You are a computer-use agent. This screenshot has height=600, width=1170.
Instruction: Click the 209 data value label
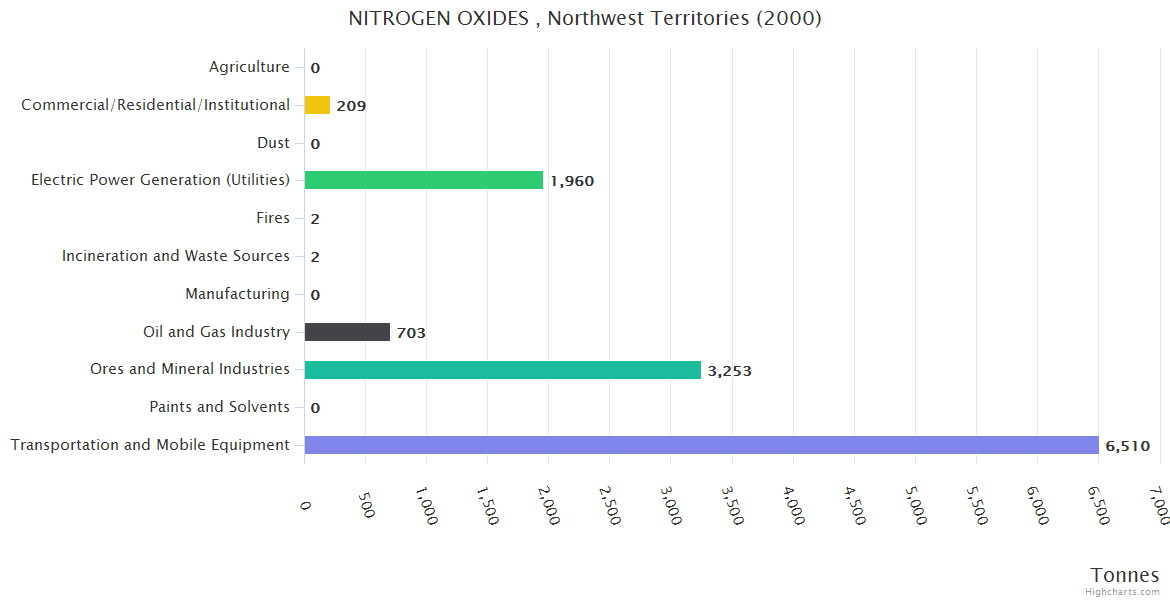(351, 106)
